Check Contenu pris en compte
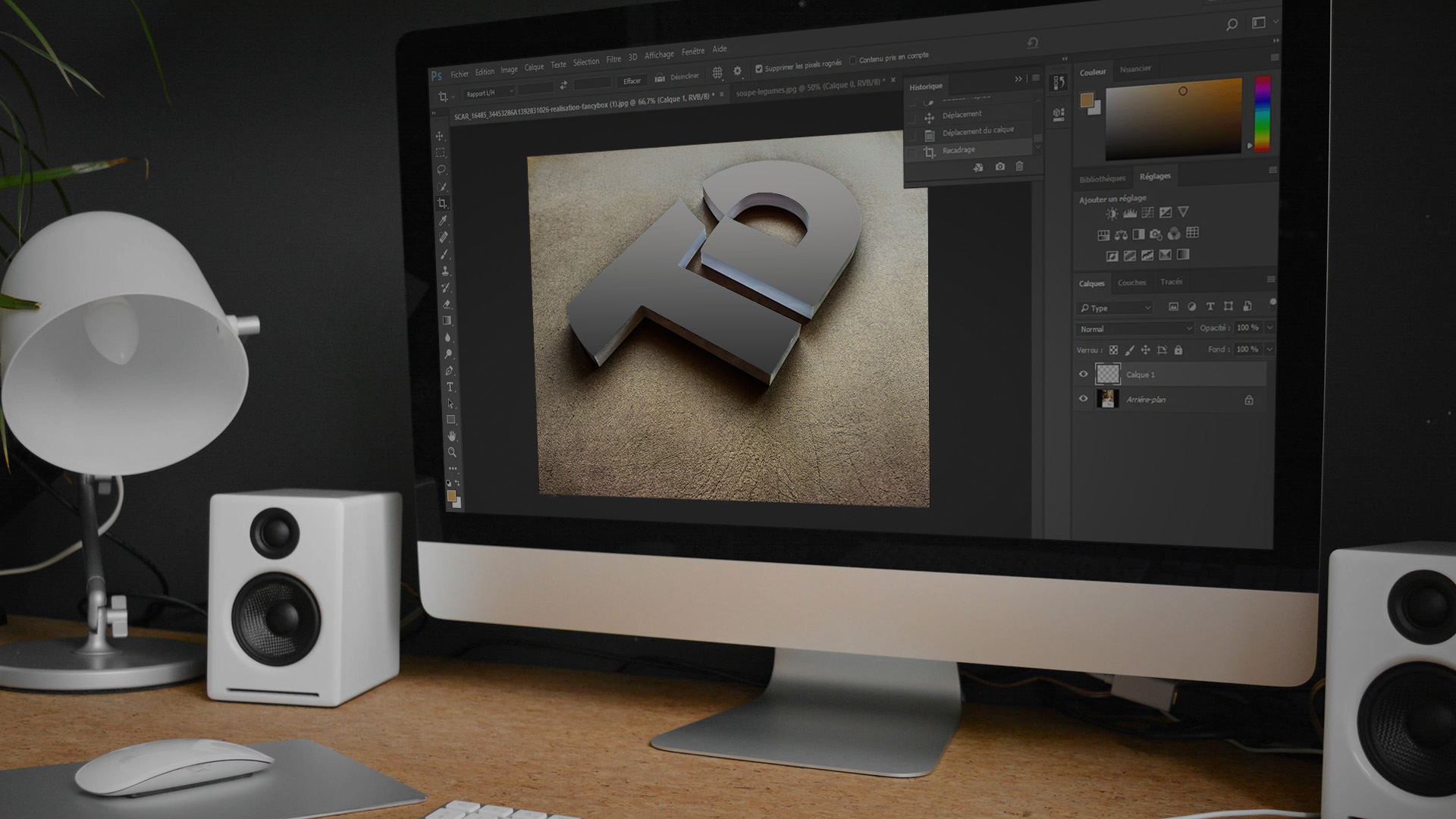1456x819 pixels. (x=853, y=61)
